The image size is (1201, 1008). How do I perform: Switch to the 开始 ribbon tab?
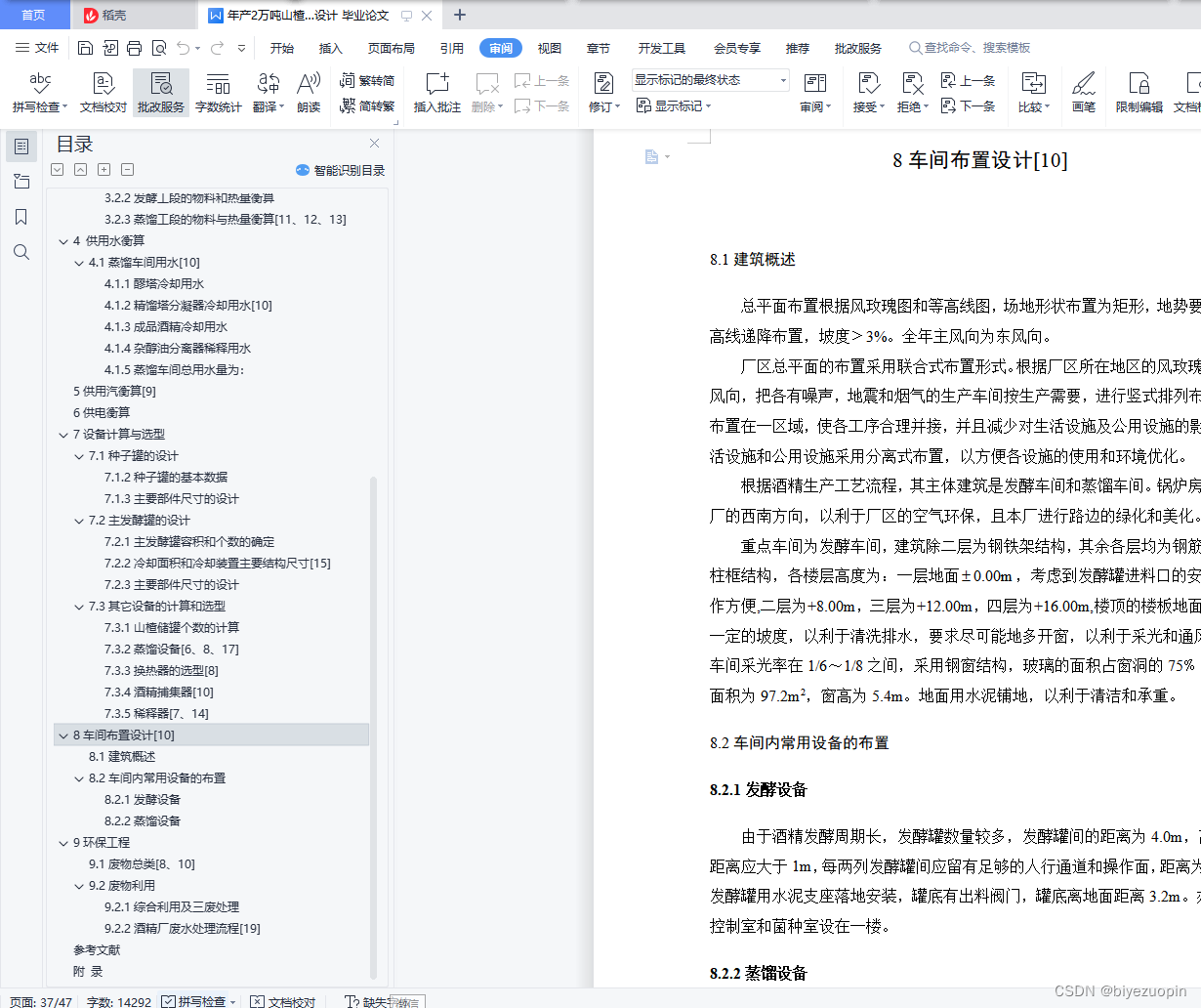pyautogui.click(x=282, y=48)
